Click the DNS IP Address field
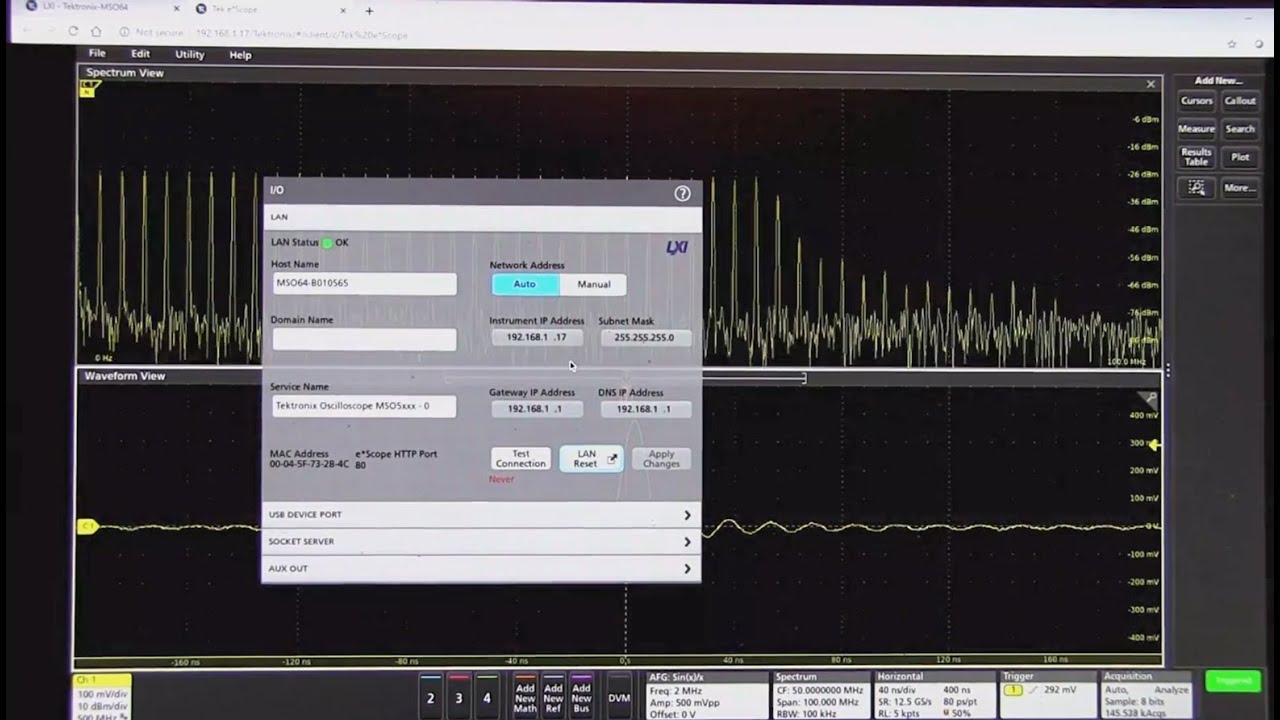1280x720 pixels. (645, 409)
